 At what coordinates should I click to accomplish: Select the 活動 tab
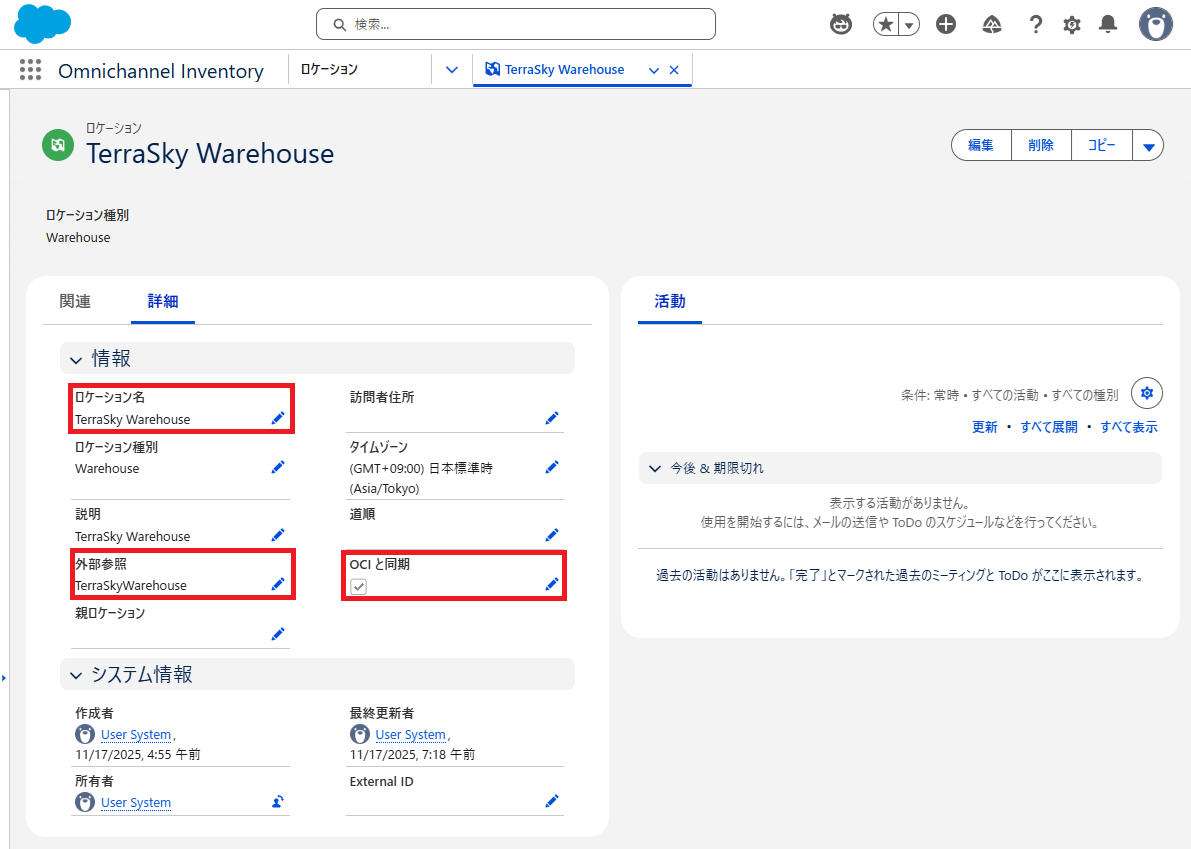[670, 301]
